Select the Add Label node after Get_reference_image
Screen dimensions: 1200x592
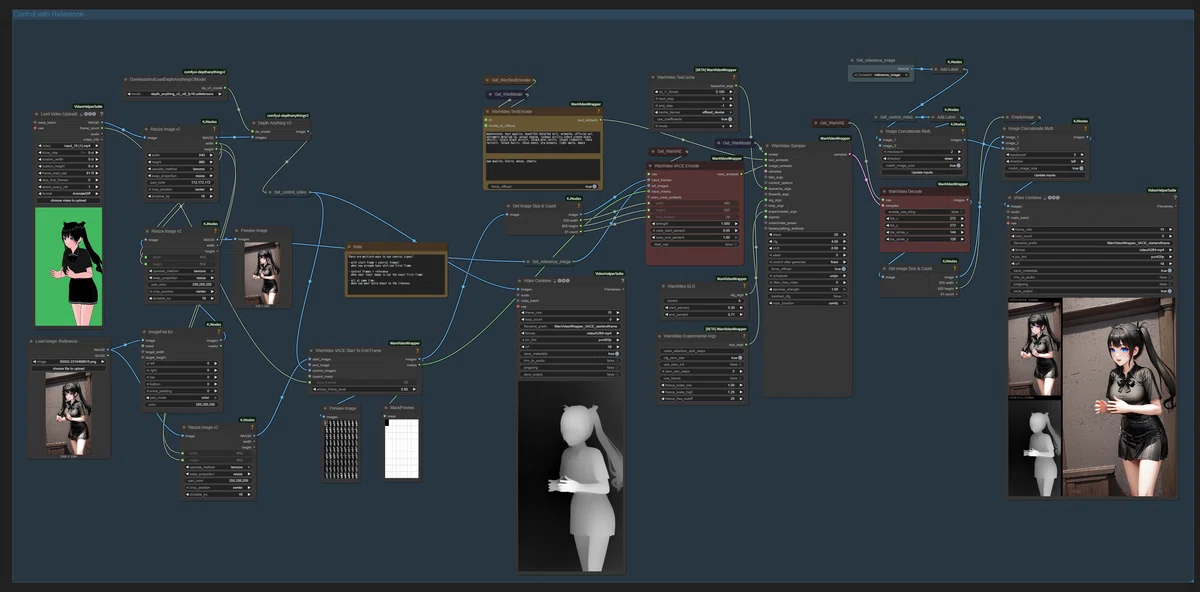[x=949, y=69]
